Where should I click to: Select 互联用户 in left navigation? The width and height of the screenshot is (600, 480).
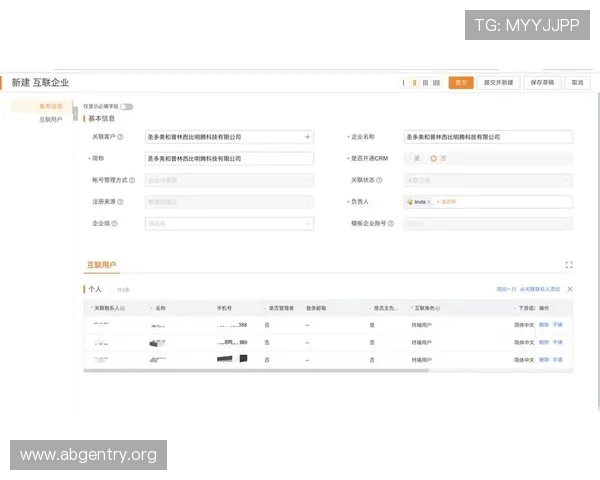(51, 120)
